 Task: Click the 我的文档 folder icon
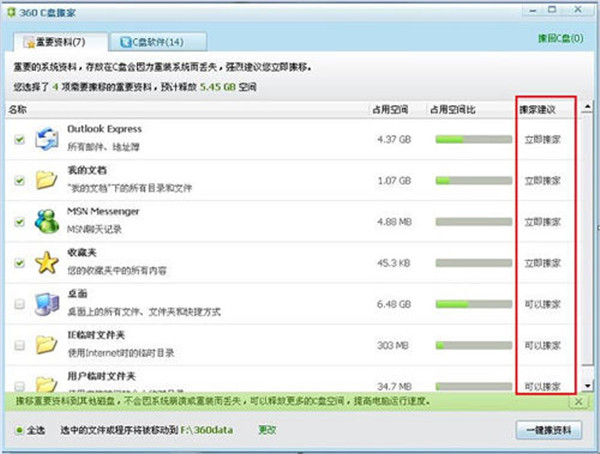[x=46, y=181]
